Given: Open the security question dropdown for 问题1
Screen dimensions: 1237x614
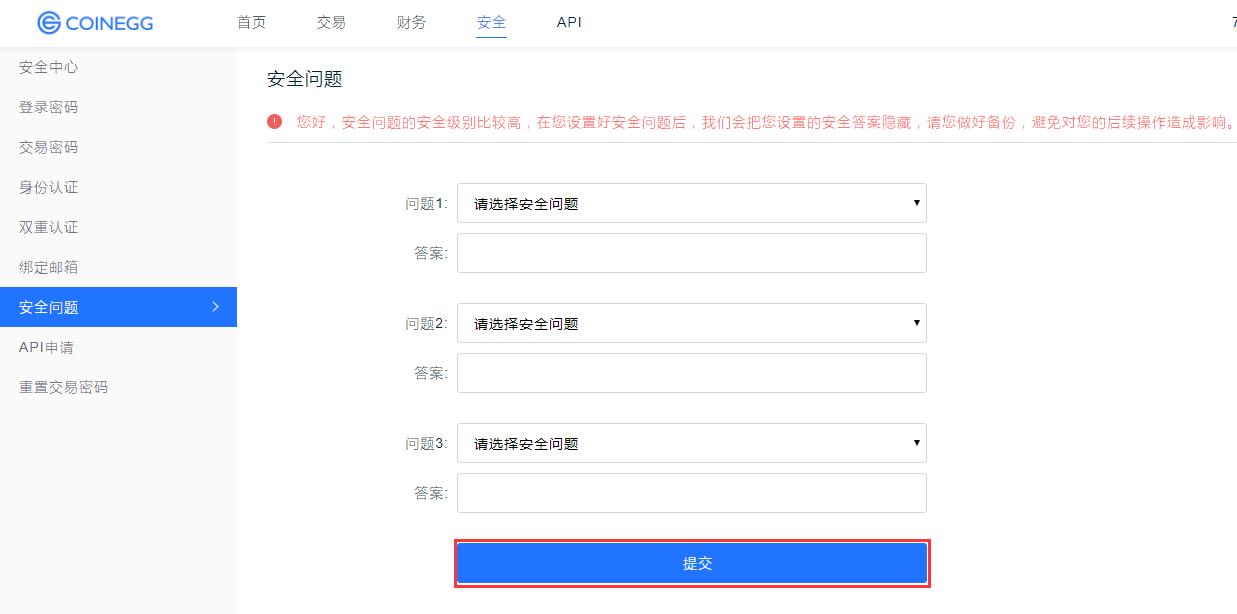Looking at the screenshot, I should tap(690, 202).
